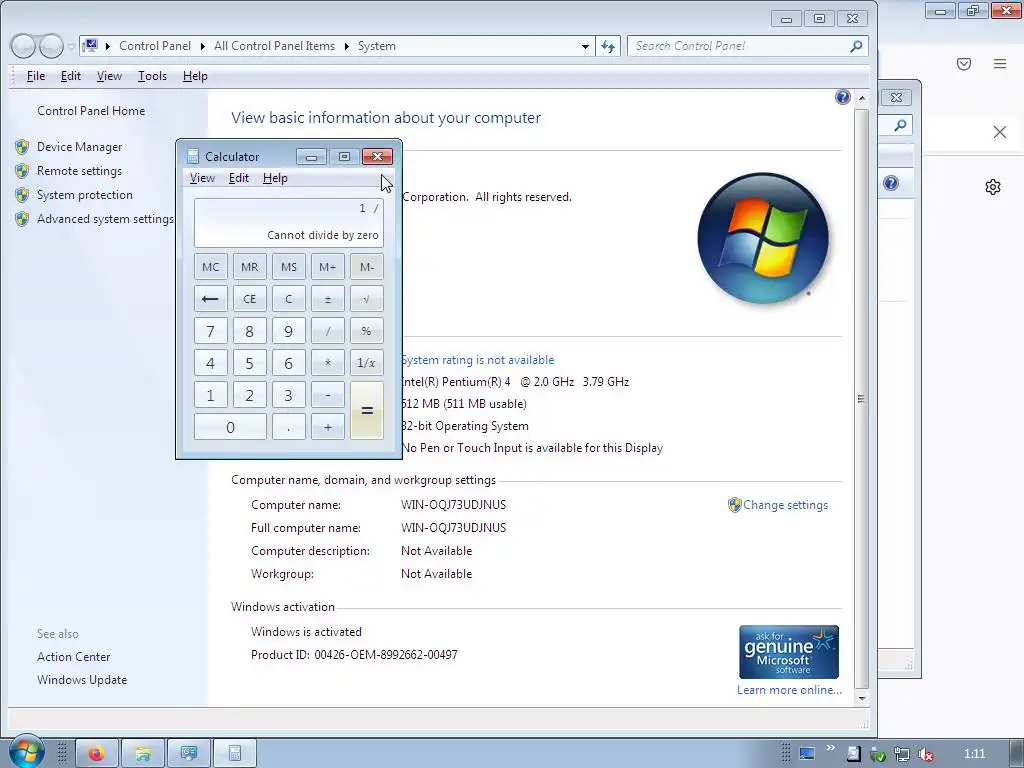Switch to Firefox in the taskbar
Viewport: 1024px width, 768px height.
click(97, 754)
